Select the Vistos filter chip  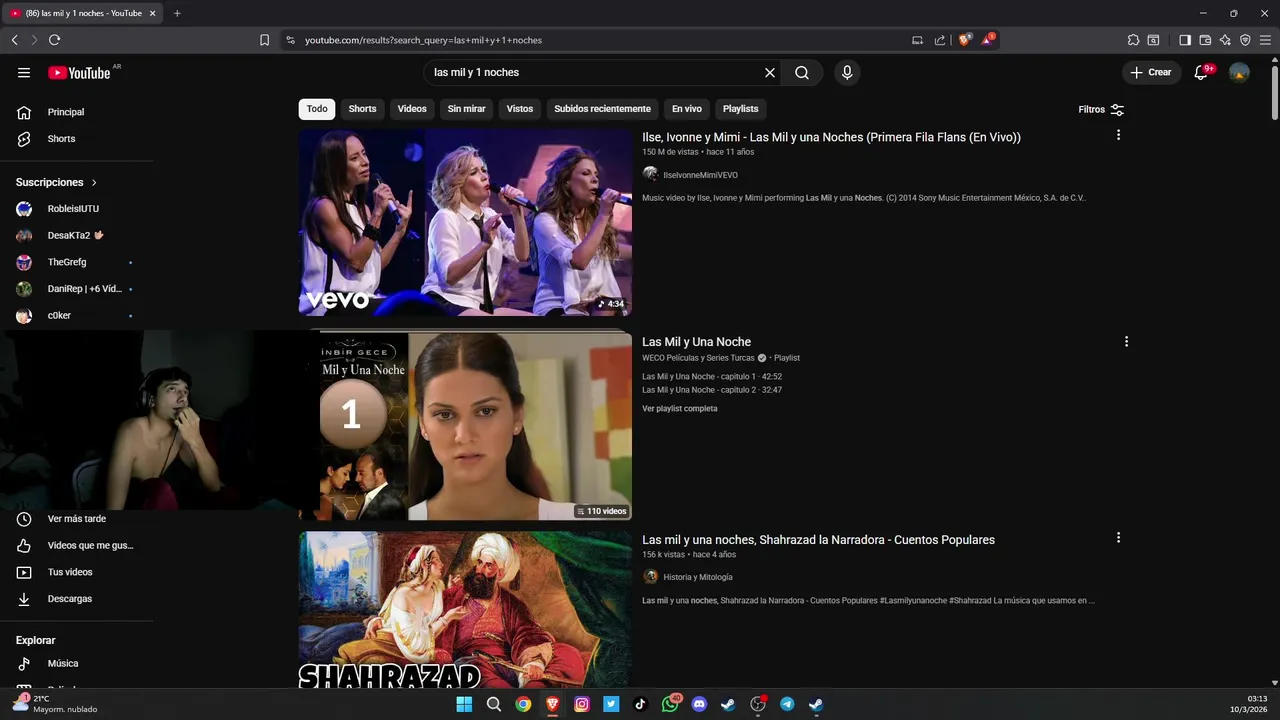pos(520,108)
